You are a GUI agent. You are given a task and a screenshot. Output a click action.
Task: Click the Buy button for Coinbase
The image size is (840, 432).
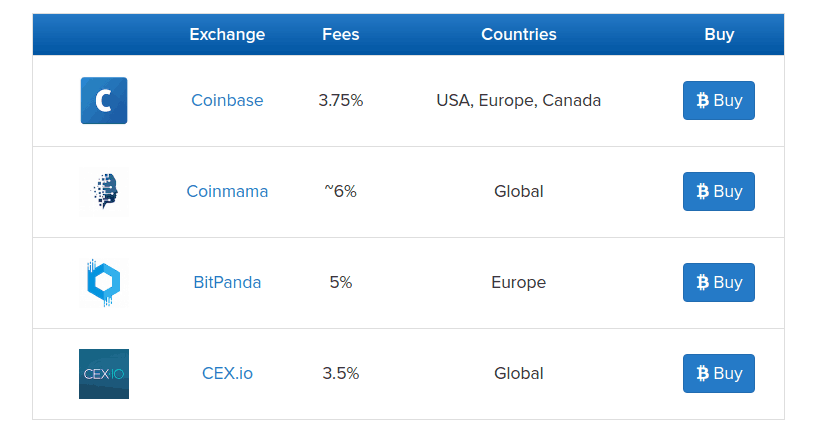tap(718, 100)
